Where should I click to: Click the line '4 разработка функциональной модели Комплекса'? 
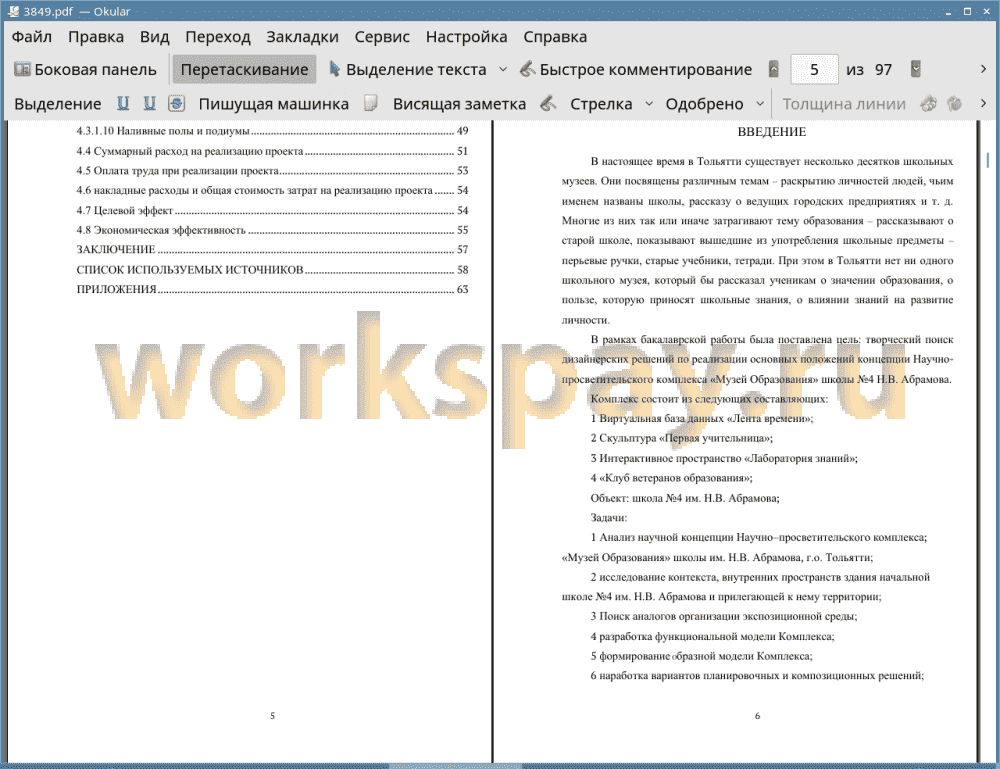tap(712, 636)
